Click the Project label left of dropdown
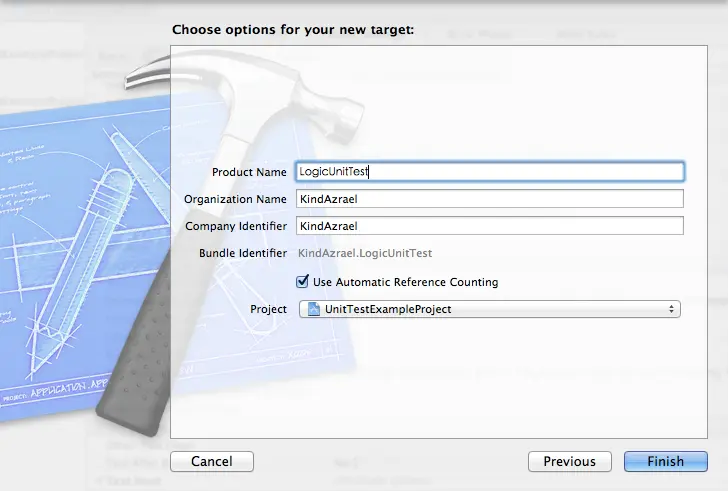Image resolution: width=728 pixels, height=491 pixels. pos(268,310)
